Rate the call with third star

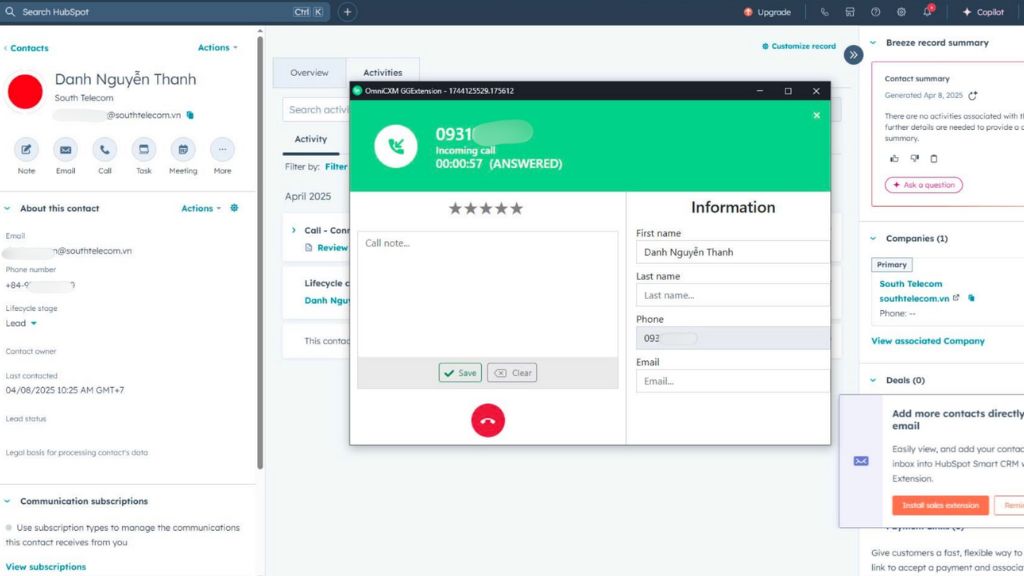pos(486,208)
